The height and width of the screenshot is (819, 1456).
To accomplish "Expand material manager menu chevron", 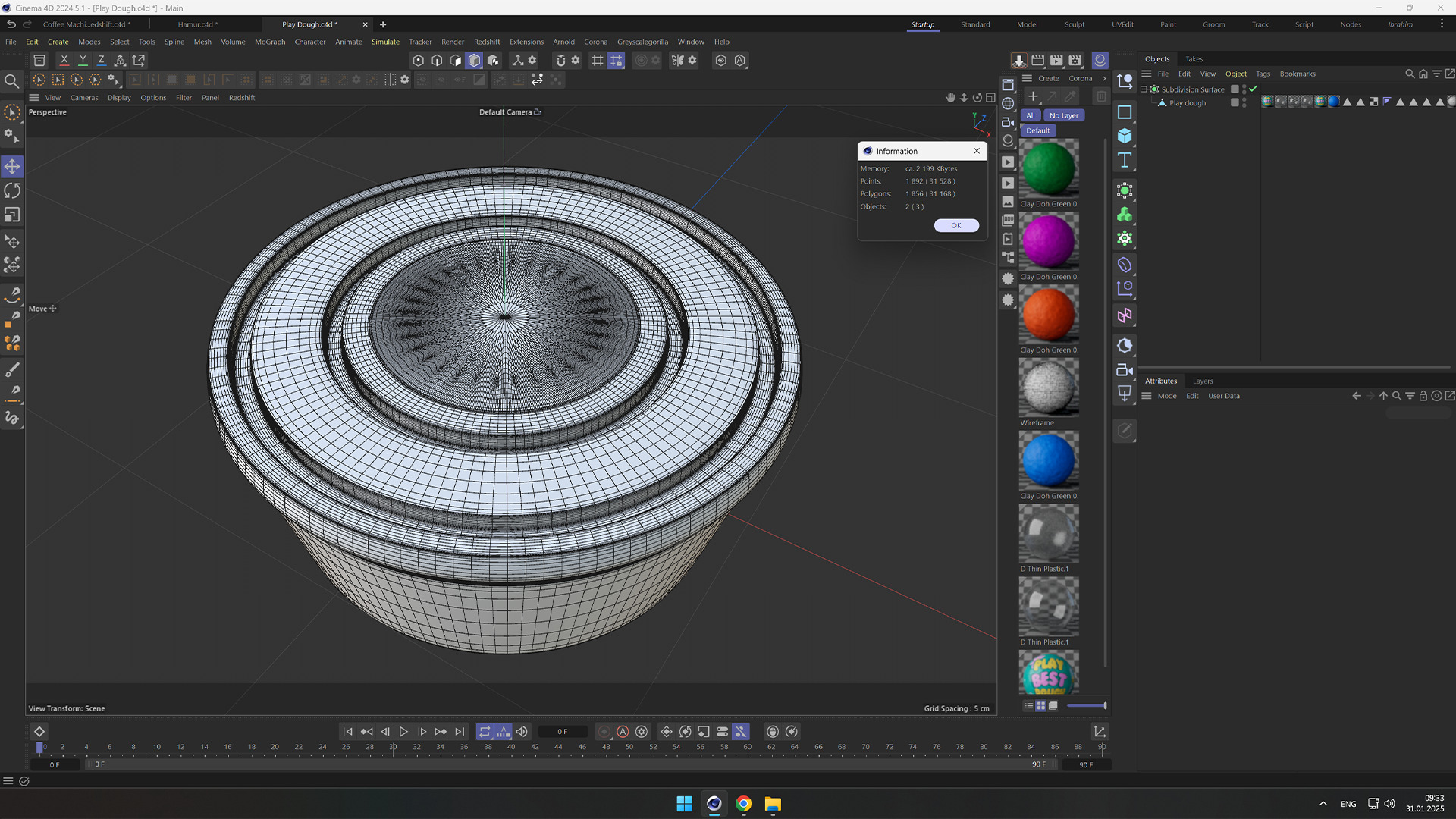I will pyautogui.click(x=1103, y=78).
